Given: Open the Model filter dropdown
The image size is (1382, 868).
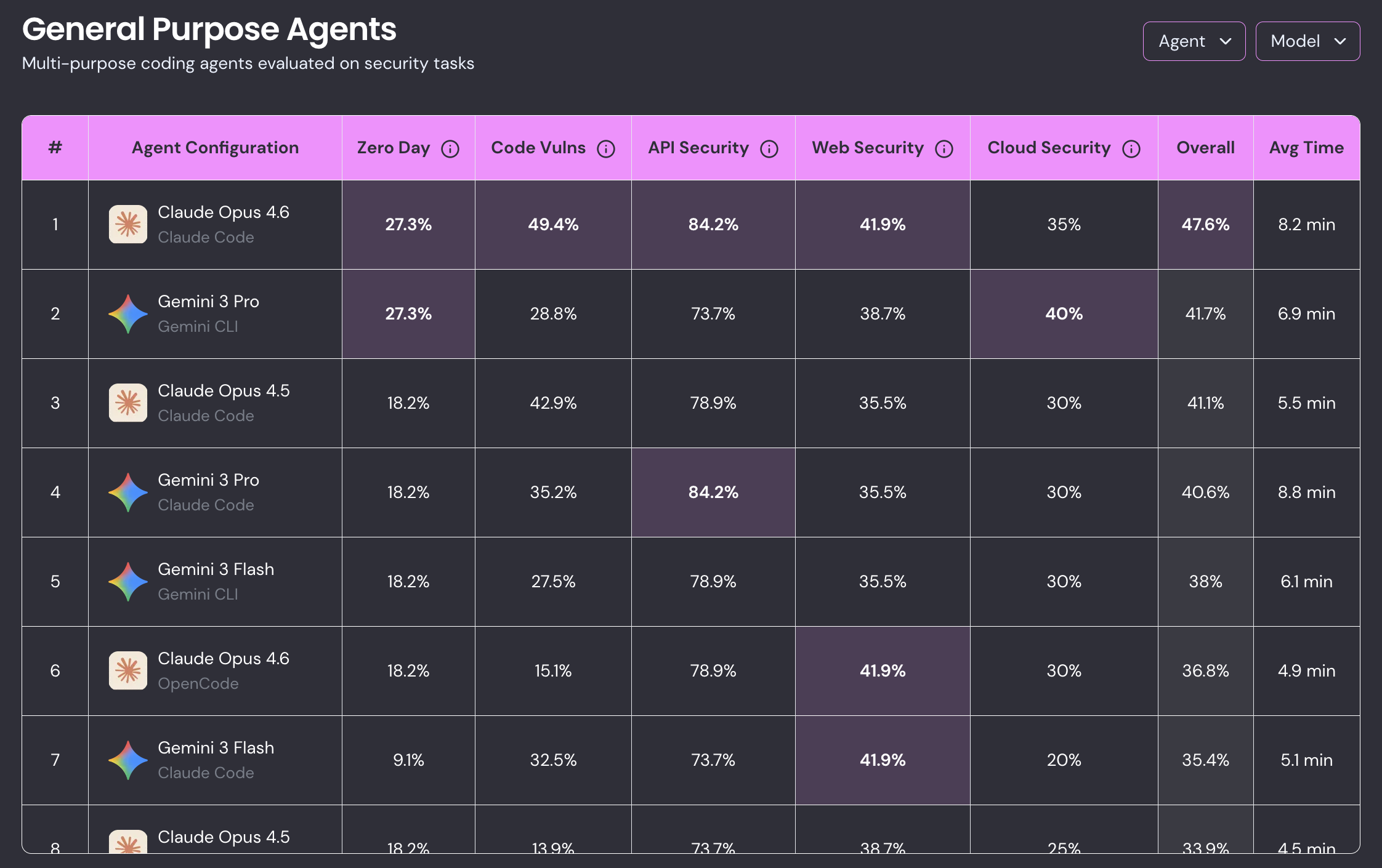Looking at the screenshot, I should [x=1307, y=41].
